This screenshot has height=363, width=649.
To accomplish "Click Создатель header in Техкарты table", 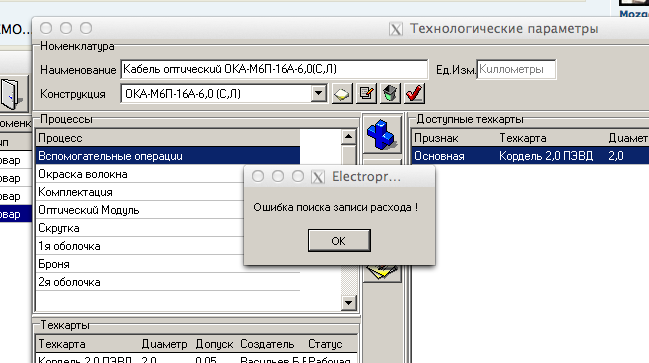I will tap(267, 344).
